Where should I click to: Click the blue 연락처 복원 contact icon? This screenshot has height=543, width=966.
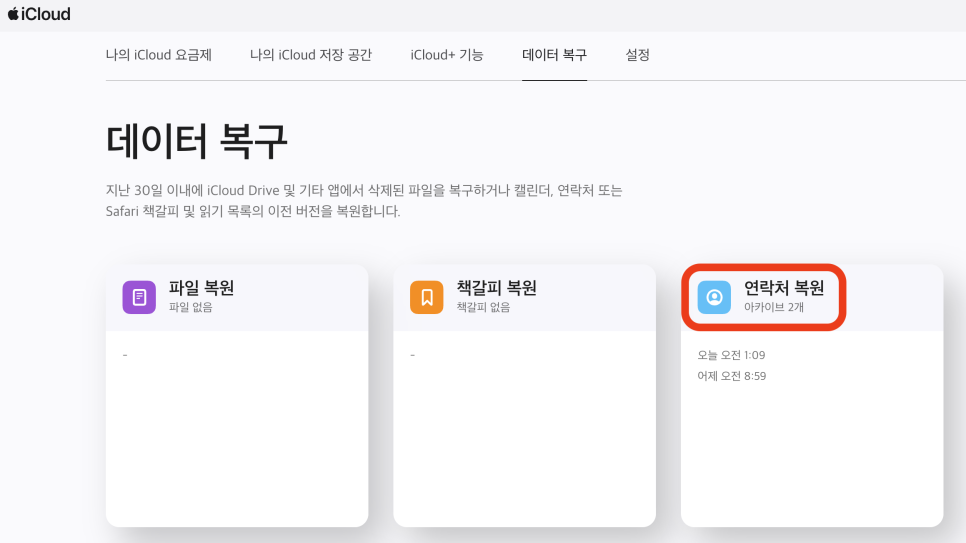[x=714, y=297]
